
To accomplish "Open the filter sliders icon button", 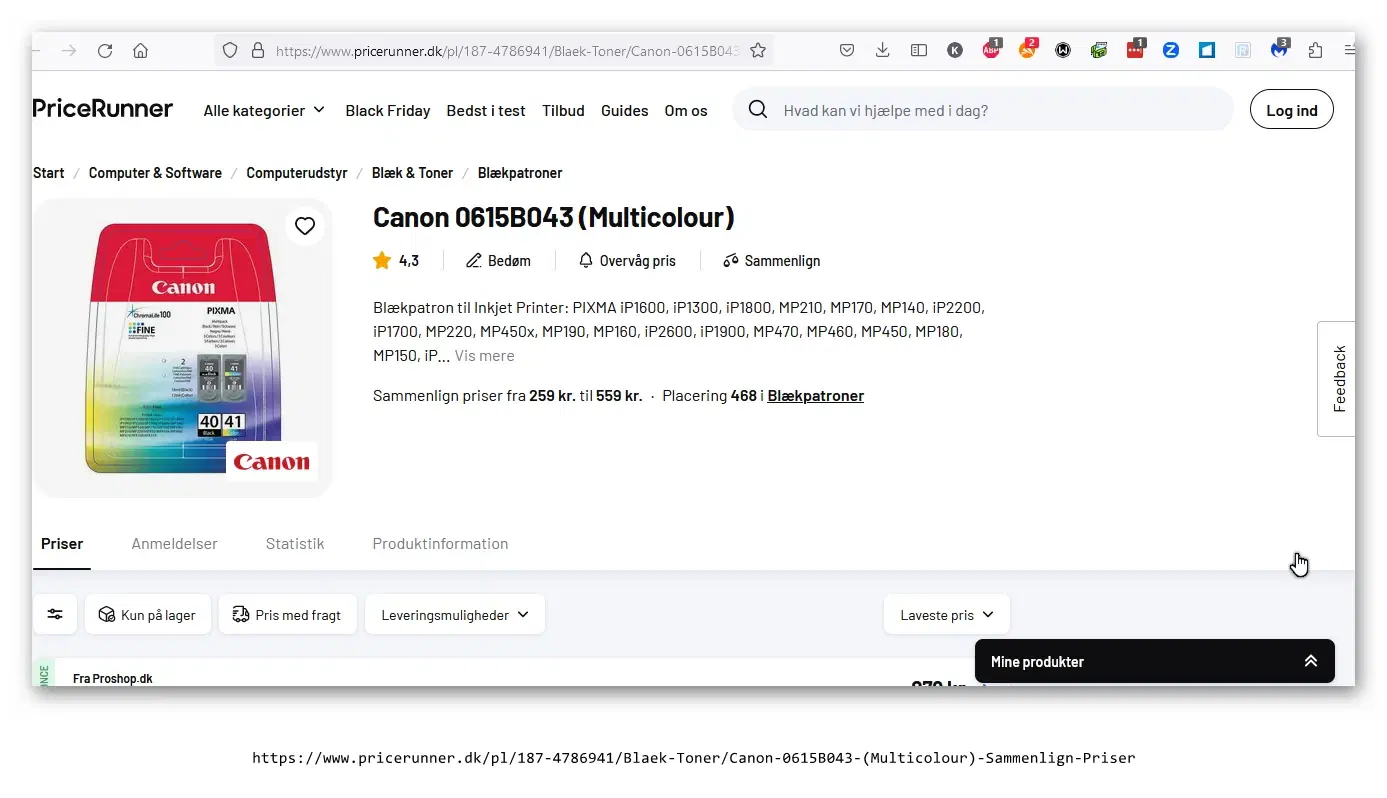I will point(55,614).
